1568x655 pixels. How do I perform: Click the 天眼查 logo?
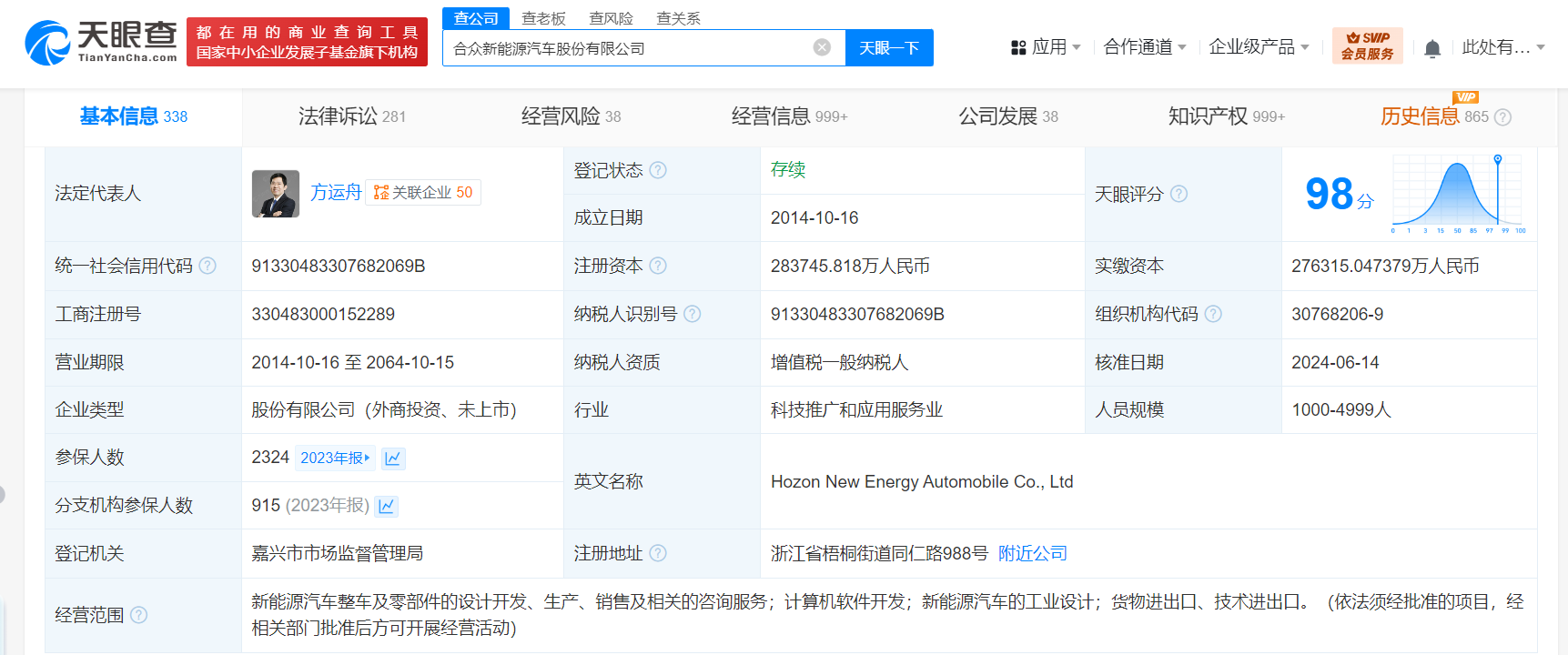coord(101,42)
